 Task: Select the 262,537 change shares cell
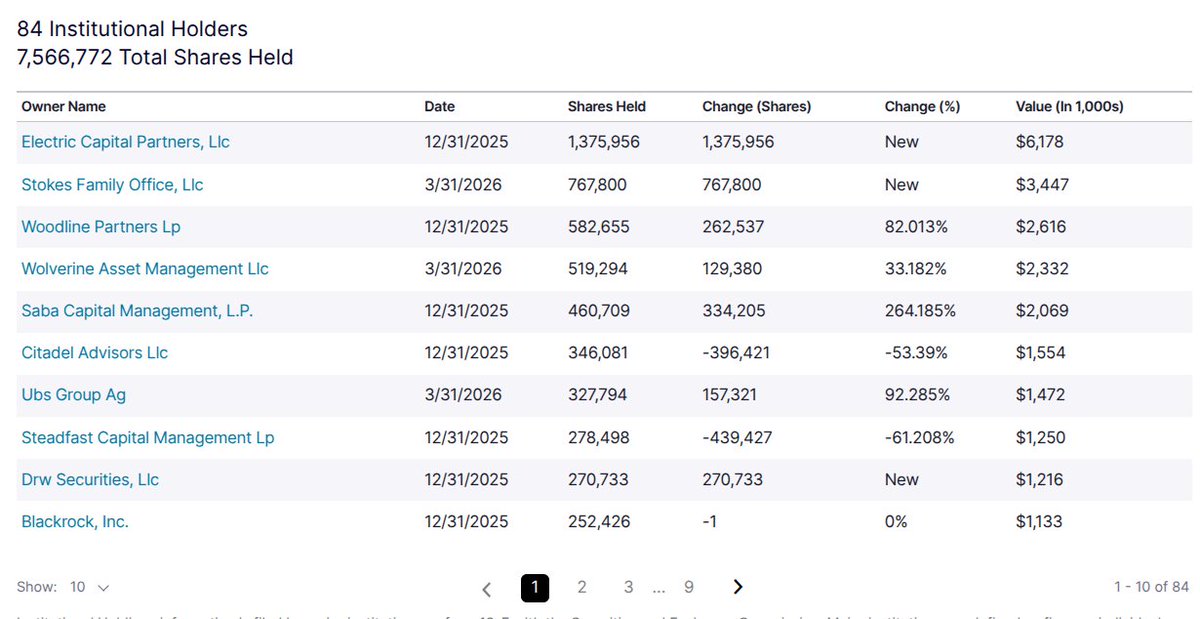click(x=733, y=227)
